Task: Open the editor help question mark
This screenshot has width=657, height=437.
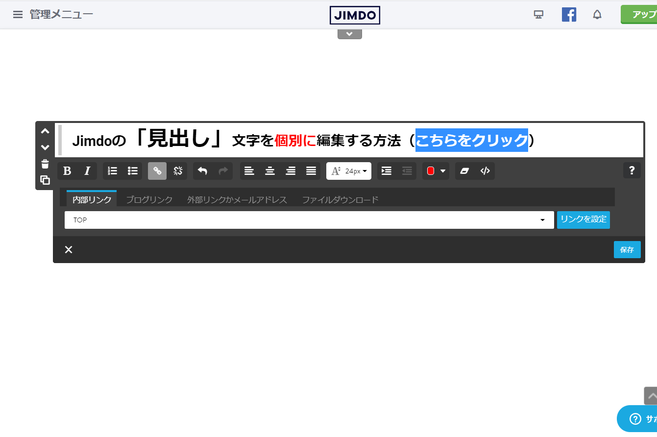Action: pyautogui.click(x=631, y=171)
